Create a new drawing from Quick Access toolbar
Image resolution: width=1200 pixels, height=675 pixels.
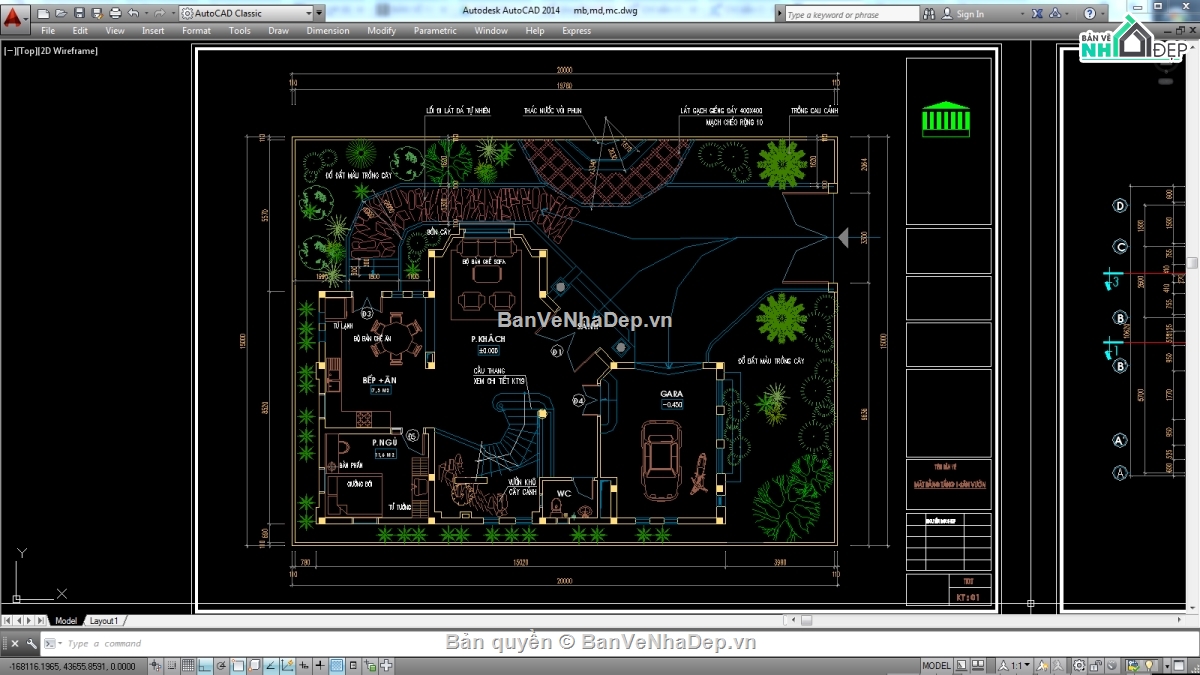click(x=45, y=14)
